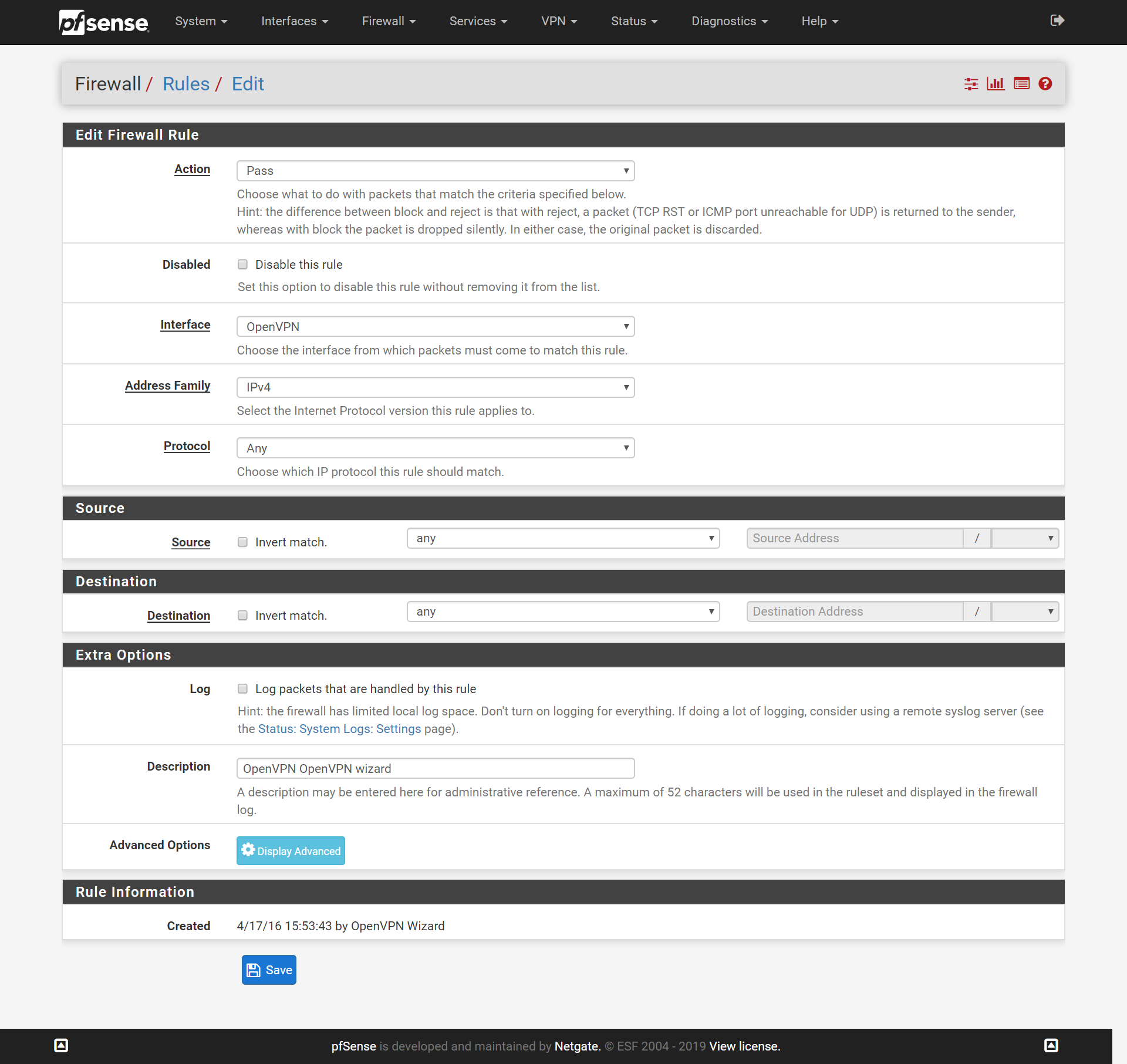Expand the Address Family dropdown
Image resolution: width=1127 pixels, height=1064 pixels.
tap(435, 387)
